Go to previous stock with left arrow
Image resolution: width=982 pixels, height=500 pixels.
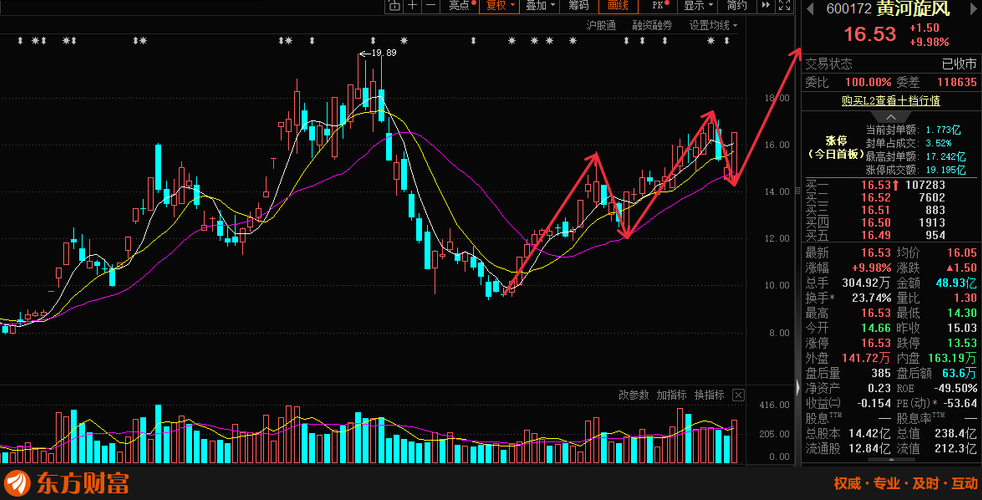click(x=810, y=9)
